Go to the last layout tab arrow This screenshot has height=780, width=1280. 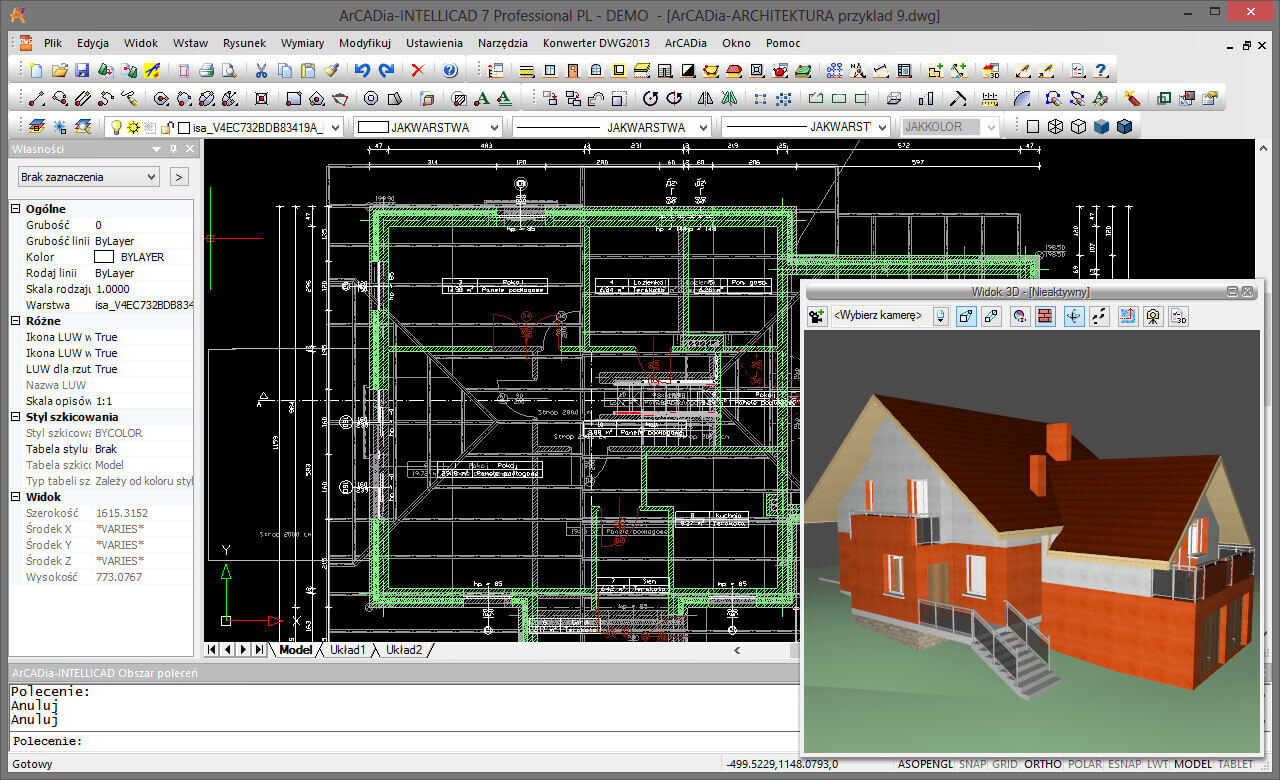point(259,650)
